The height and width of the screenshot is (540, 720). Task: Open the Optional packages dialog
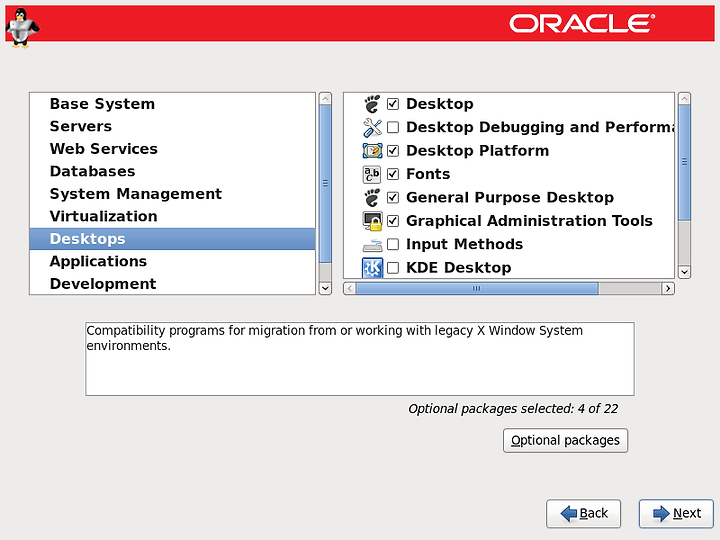(x=565, y=440)
